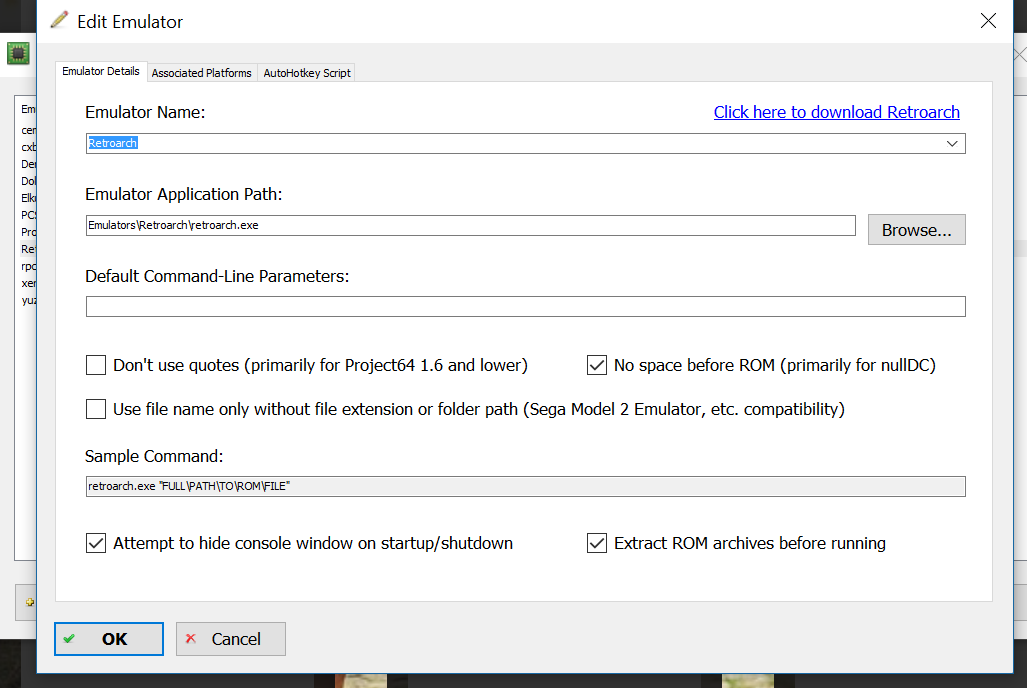This screenshot has width=1027, height=688.
Task: Click the Emulator Application Path field
Action: pos(470,225)
